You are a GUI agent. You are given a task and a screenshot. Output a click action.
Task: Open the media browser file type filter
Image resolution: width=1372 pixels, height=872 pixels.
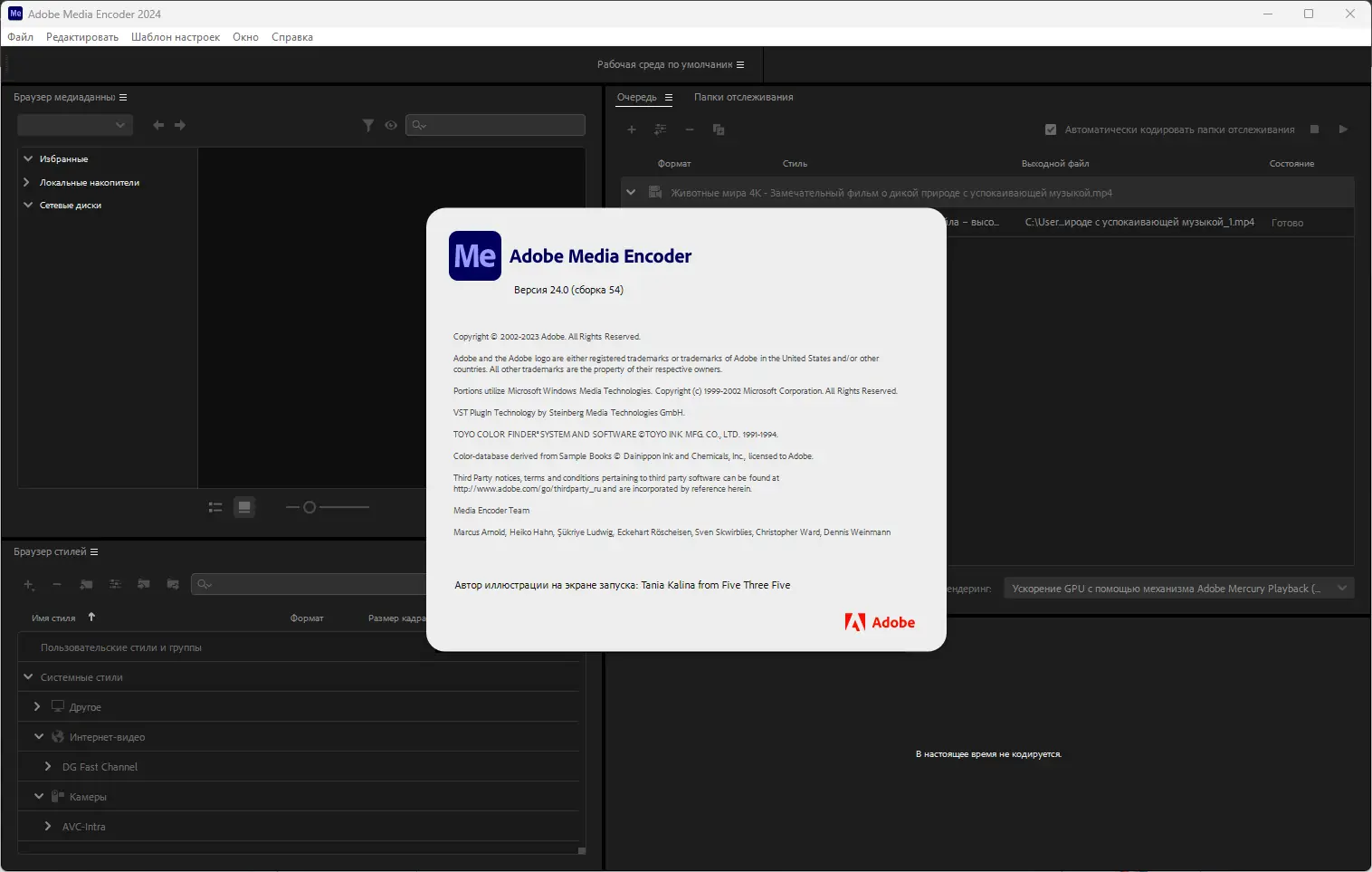(368, 125)
